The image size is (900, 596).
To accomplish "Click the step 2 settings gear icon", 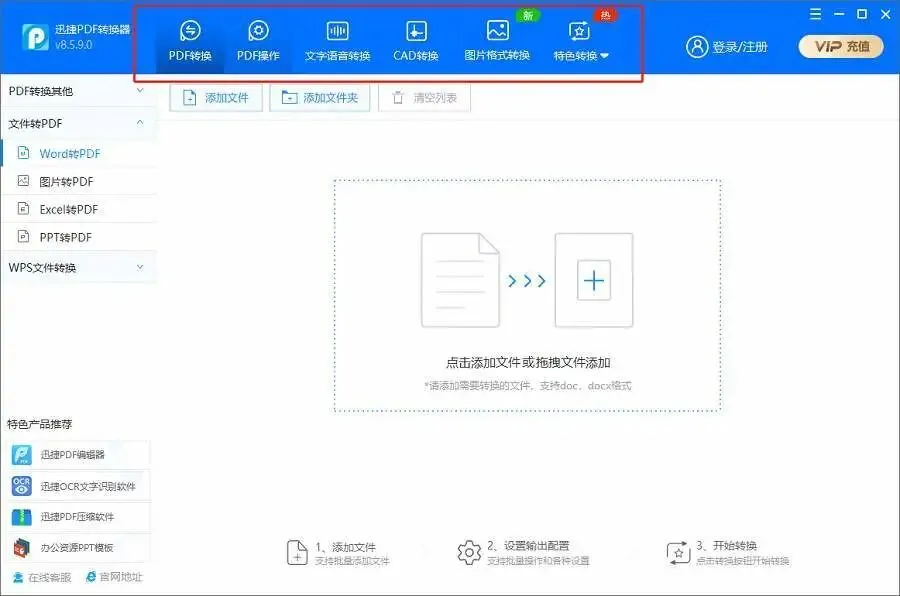I will [469, 552].
